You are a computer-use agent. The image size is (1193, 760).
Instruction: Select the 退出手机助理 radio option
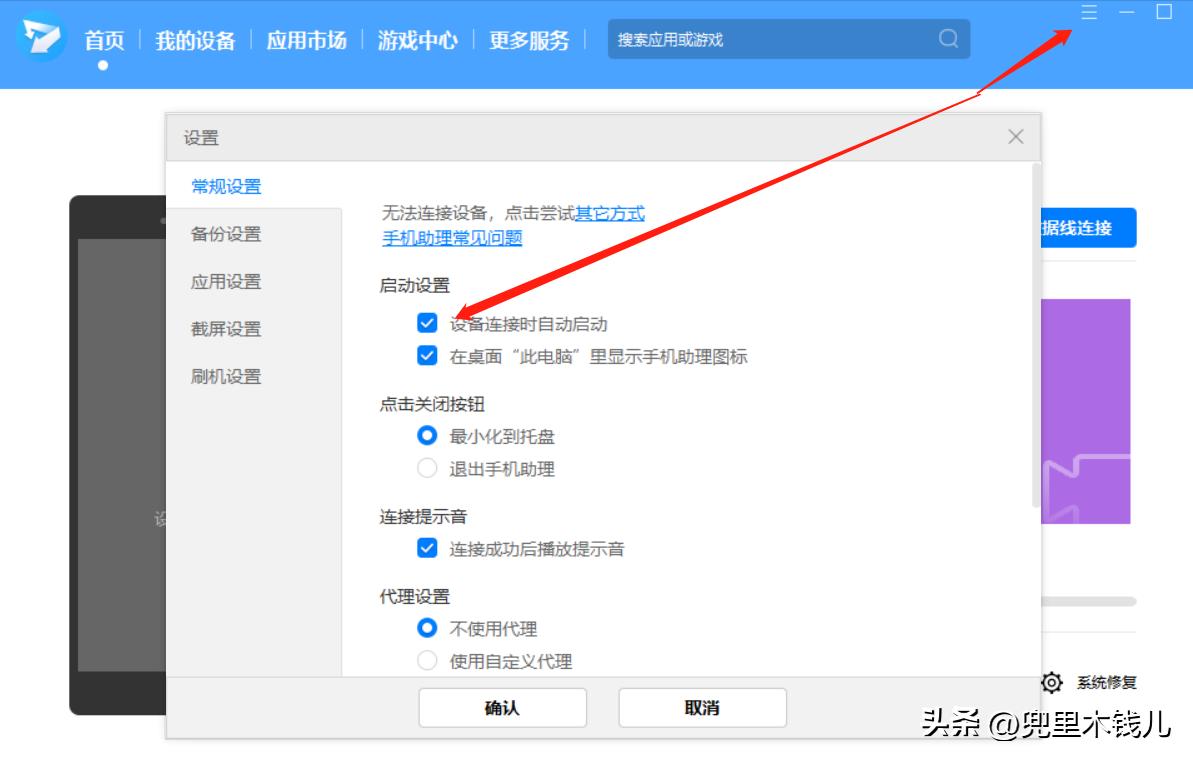(x=427, y=468)
